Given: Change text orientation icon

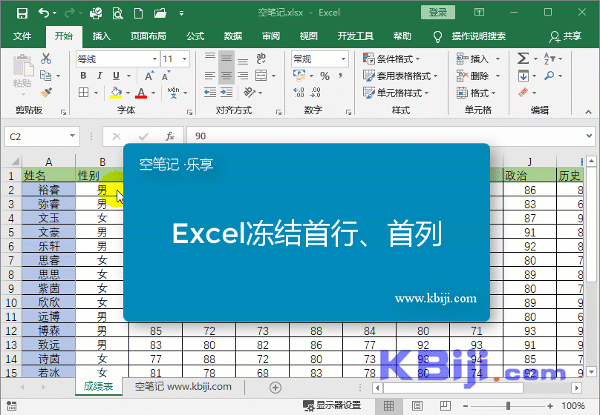Looking at the screenshot, I should coord(249,92).
